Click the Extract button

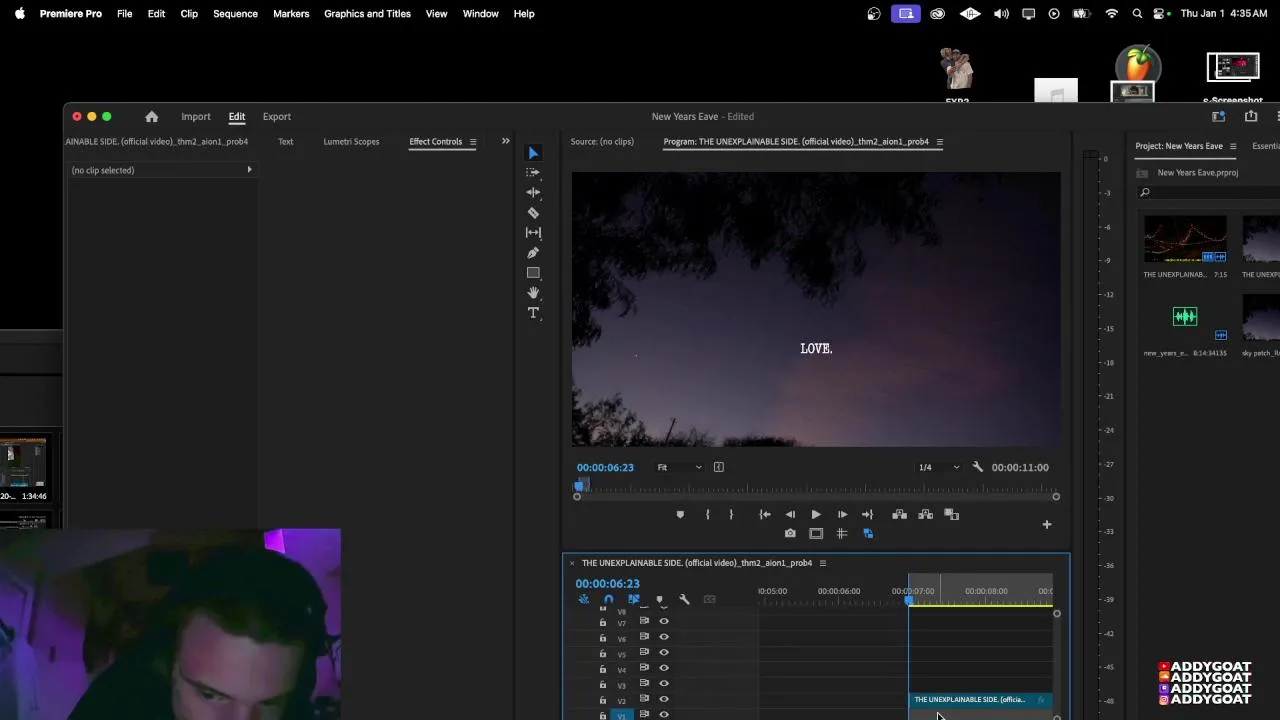925,515
